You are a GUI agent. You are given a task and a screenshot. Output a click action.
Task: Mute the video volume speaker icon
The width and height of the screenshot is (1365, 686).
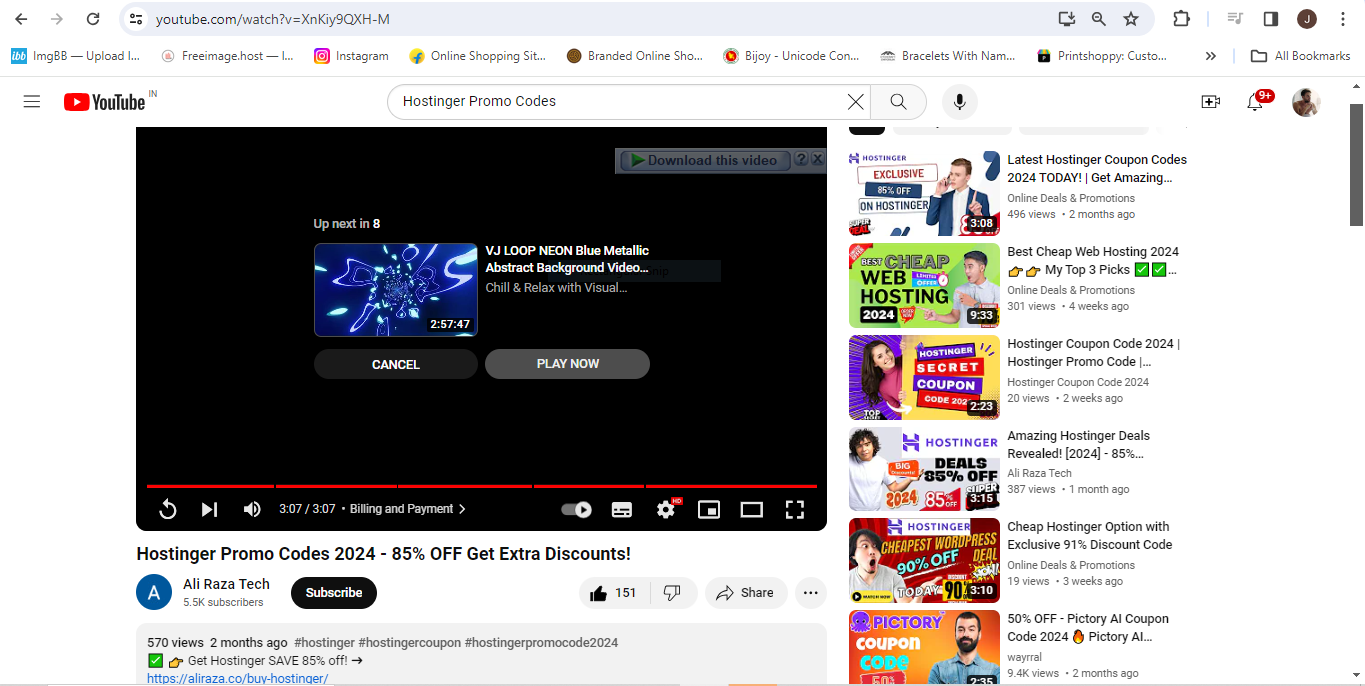coord(252,510)
